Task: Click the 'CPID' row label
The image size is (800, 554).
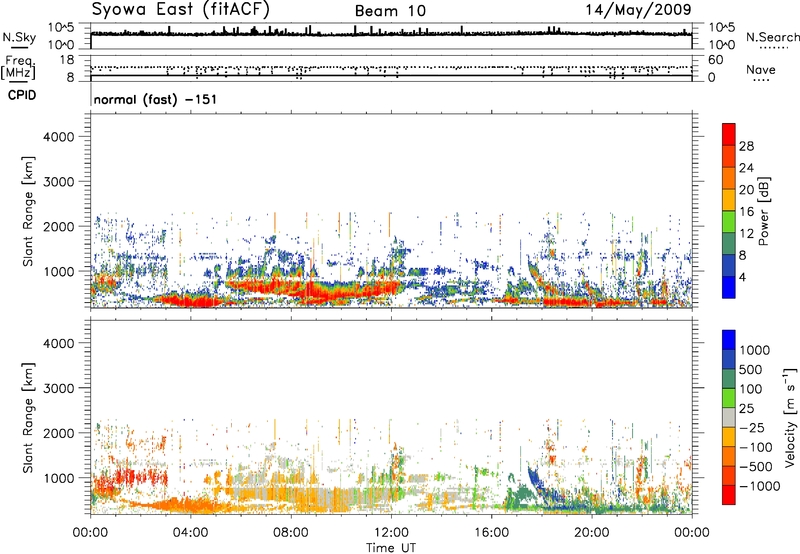Action: (22, 95)
